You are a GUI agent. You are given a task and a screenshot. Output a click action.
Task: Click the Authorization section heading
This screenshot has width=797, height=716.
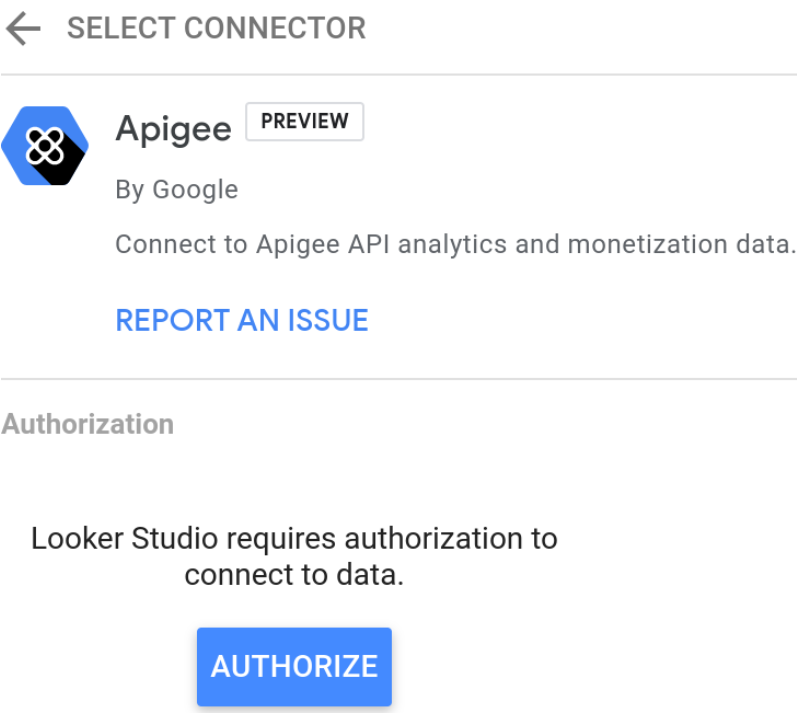[x=88, y=424]
